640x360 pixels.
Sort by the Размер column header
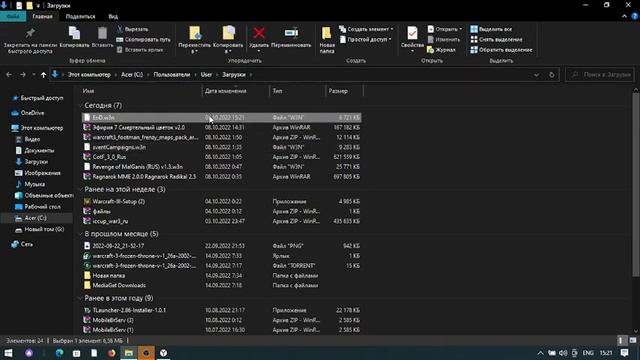click(x=338, y=91)
